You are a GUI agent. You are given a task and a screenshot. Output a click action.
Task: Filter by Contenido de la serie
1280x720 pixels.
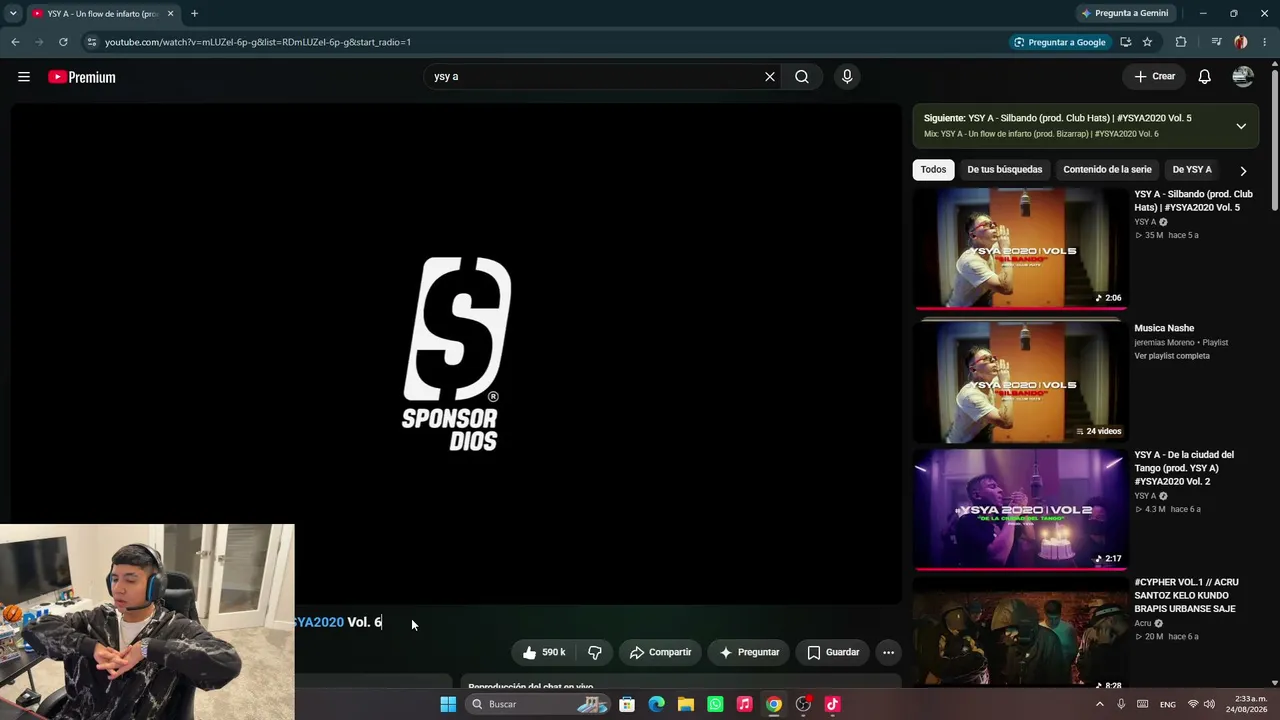point(1107,170)
